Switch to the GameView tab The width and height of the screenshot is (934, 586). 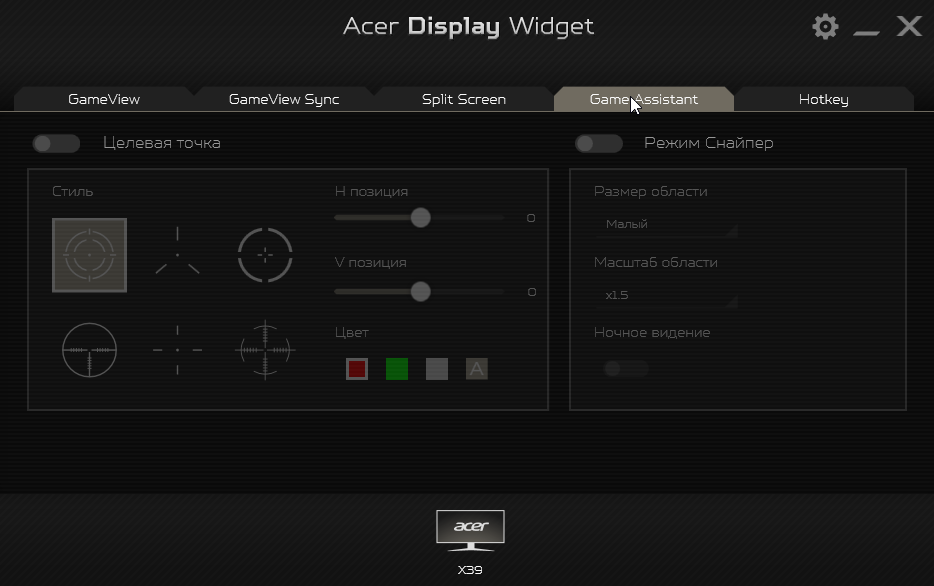tap(104, 99)
